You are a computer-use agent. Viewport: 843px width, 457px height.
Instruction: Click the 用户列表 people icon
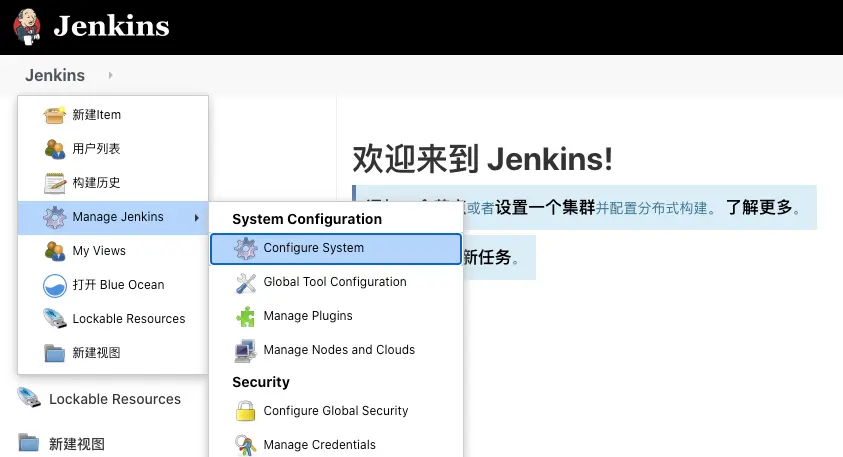[x=55, y=149]
